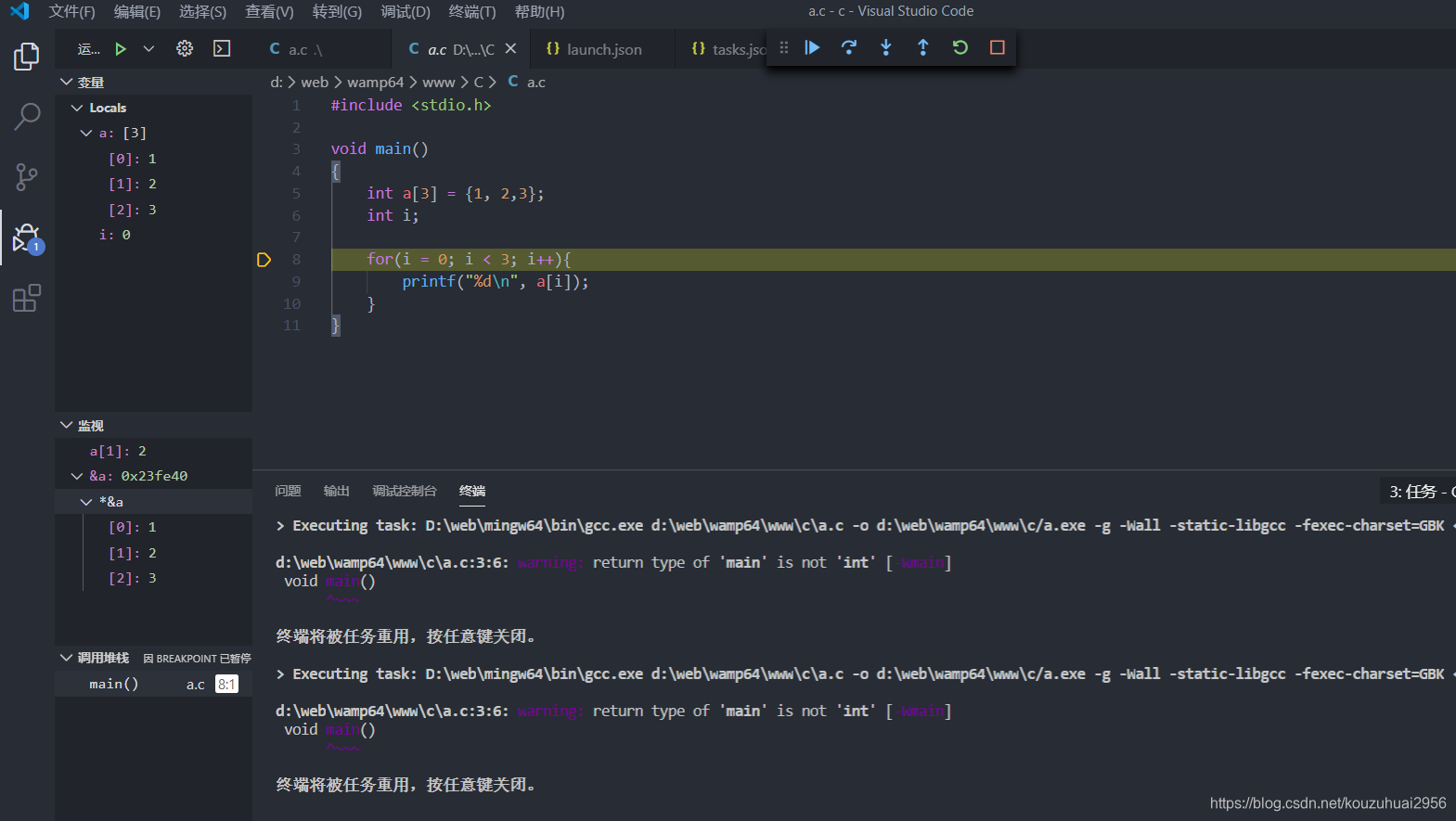The image size is (1456, 821).
Task: Select watch *&a element [1]: 2
Action: point(153,553)
